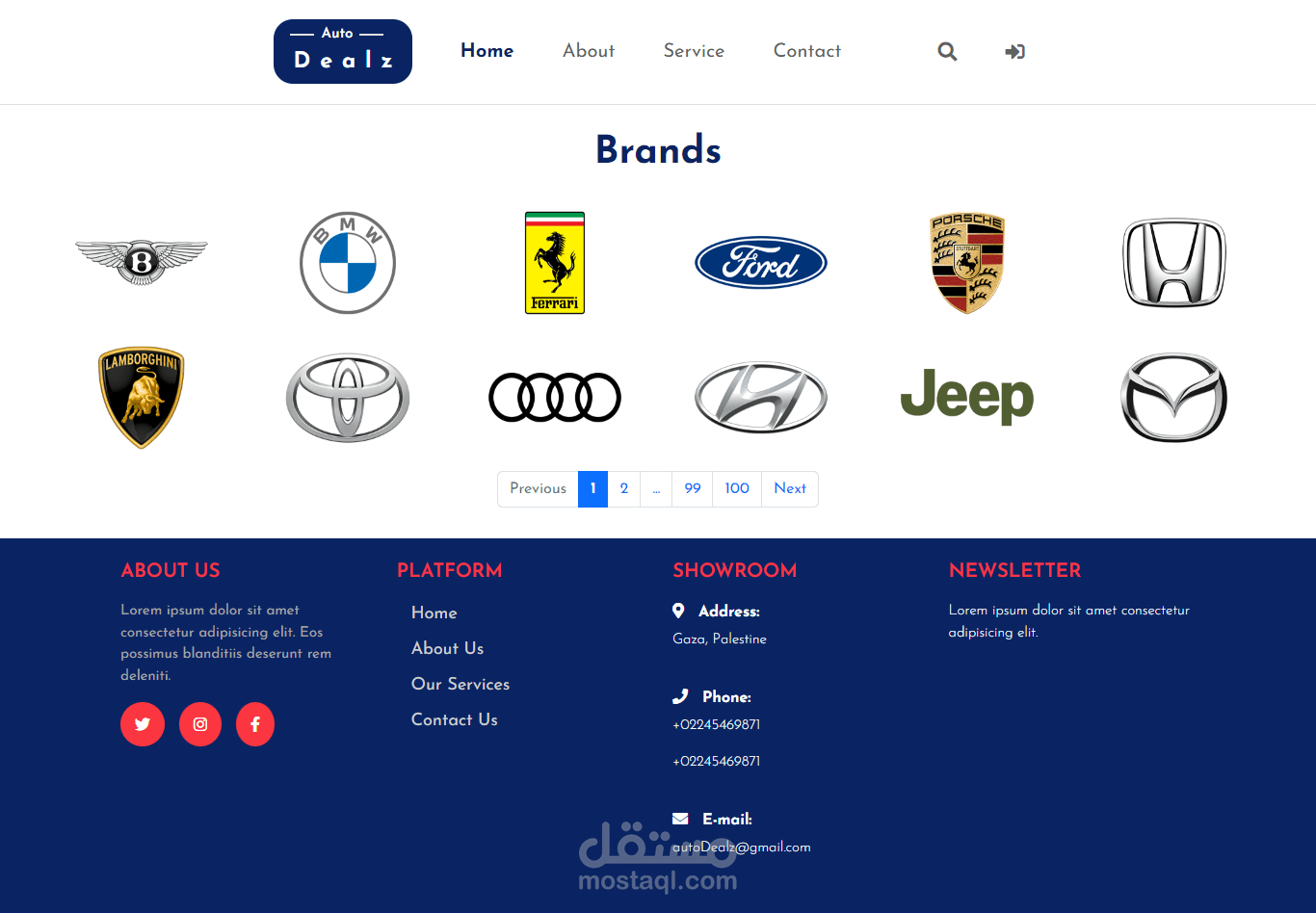Click the Facebook social icon in footer
This screenshot has height=913, width=1316.
[255, 724]
